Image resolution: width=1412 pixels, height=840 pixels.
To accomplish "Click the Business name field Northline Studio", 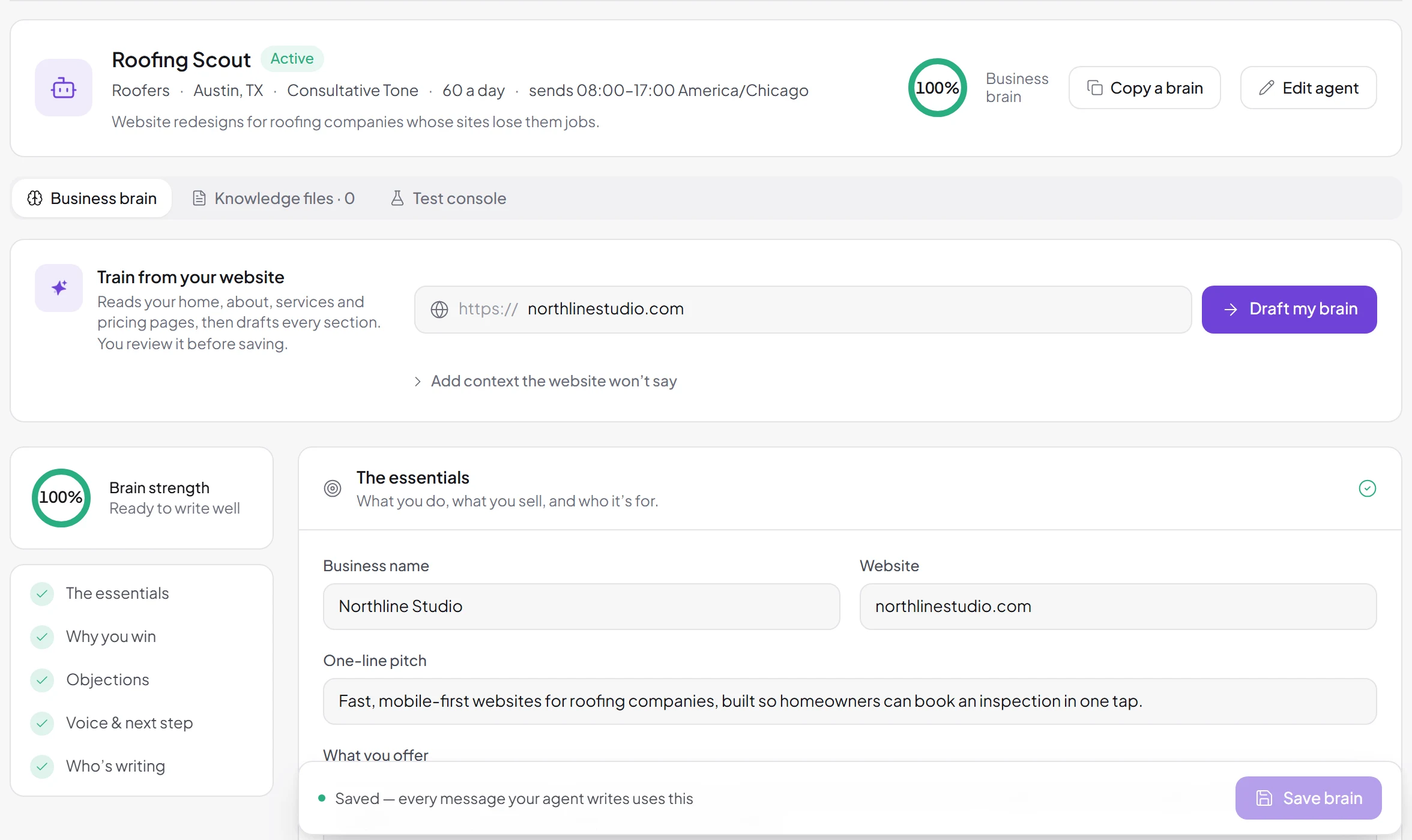I will 582,607.
